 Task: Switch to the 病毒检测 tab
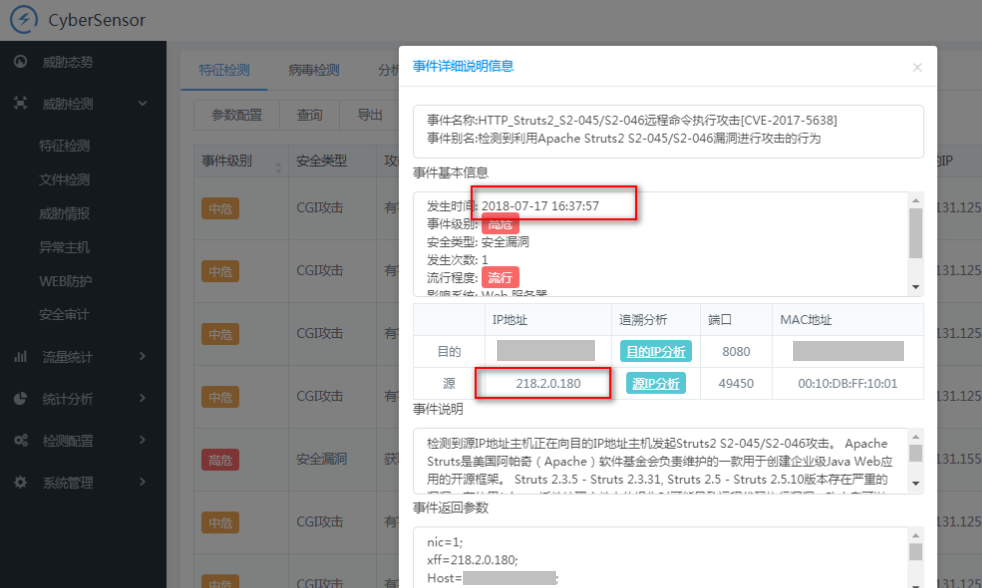pos(314,70)
